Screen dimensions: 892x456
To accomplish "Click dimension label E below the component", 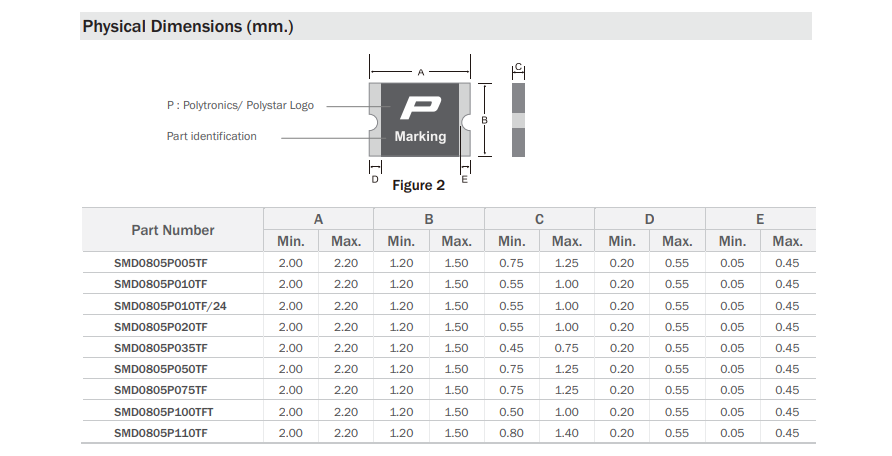I will (464, 179).
